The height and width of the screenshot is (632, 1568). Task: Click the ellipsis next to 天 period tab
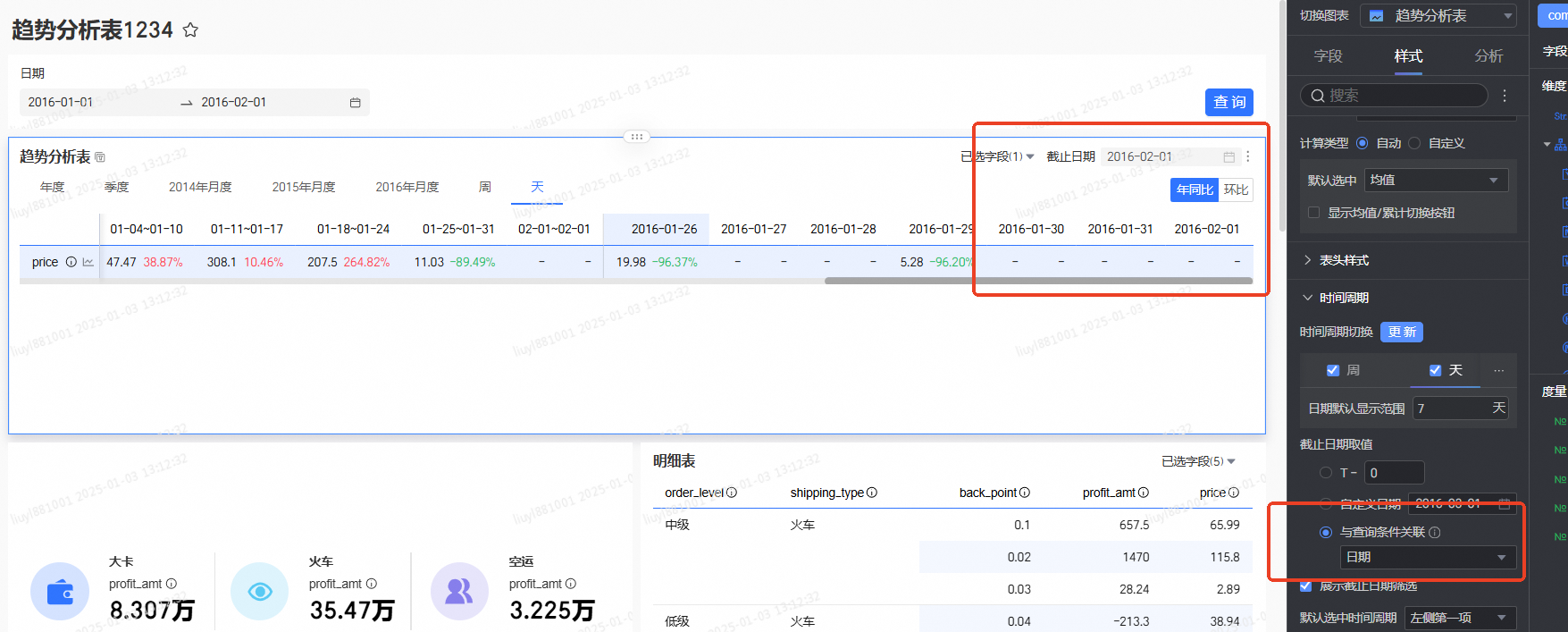click(1498, 370)
